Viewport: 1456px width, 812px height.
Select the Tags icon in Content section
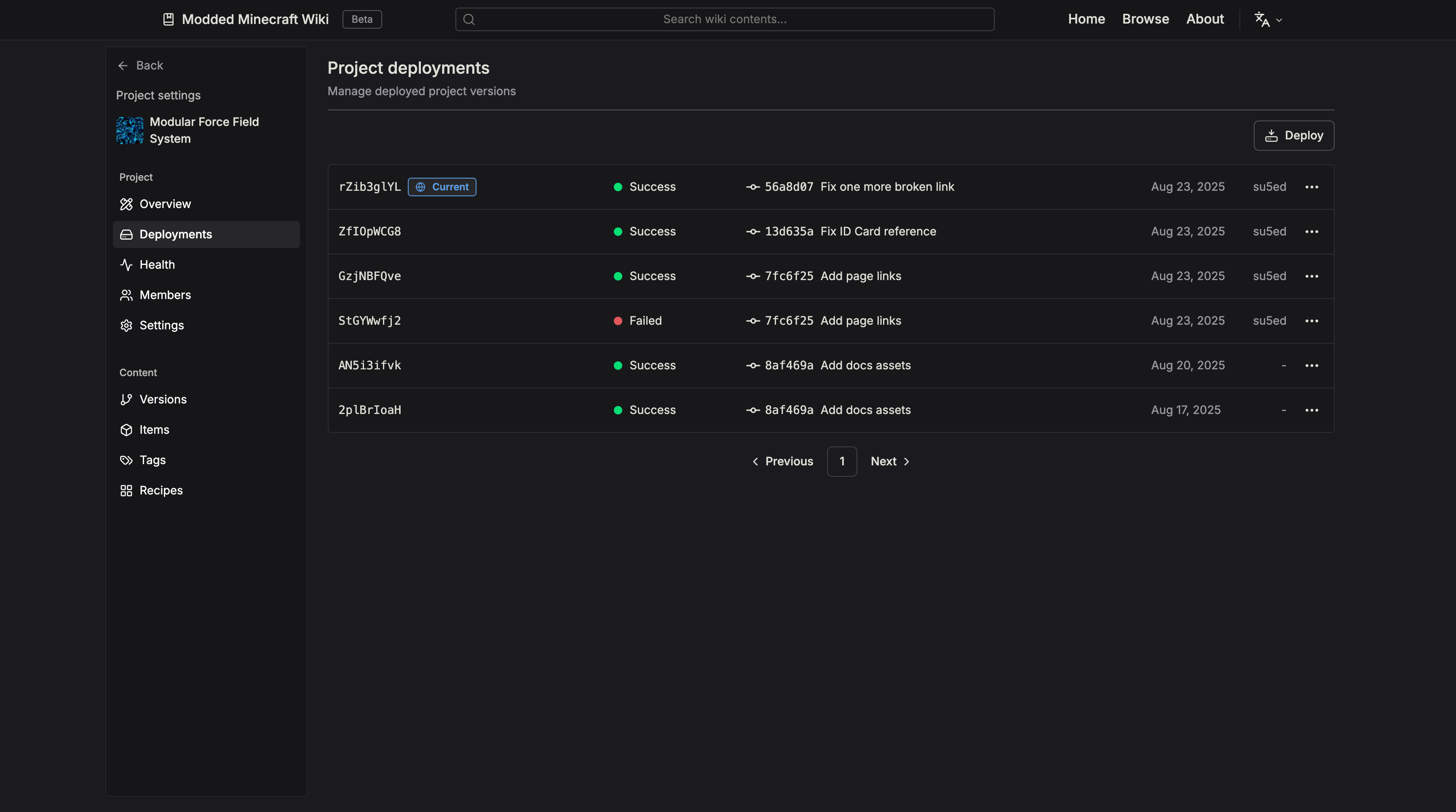(126, 460)
